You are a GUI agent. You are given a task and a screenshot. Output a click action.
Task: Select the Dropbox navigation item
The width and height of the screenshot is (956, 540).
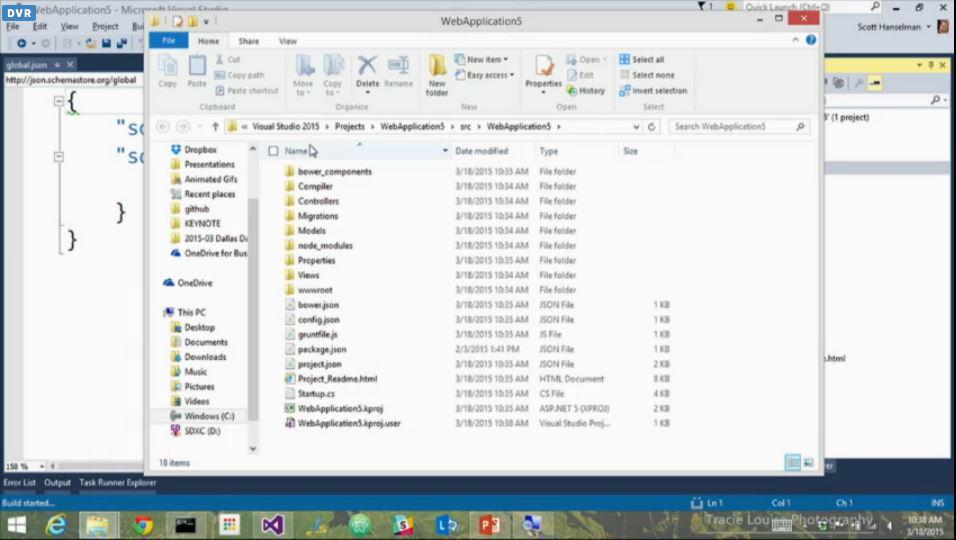pyautogui.click(x=201, y=150)
